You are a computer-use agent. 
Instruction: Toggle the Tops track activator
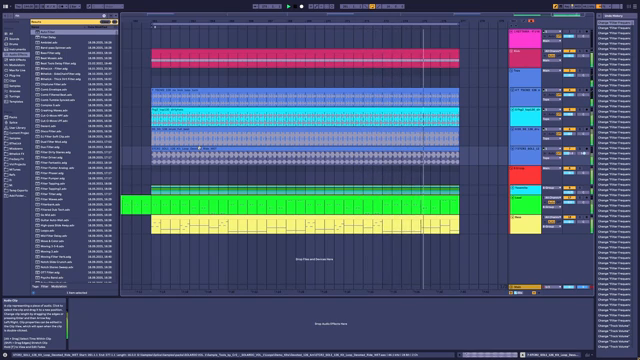[569, 71]
